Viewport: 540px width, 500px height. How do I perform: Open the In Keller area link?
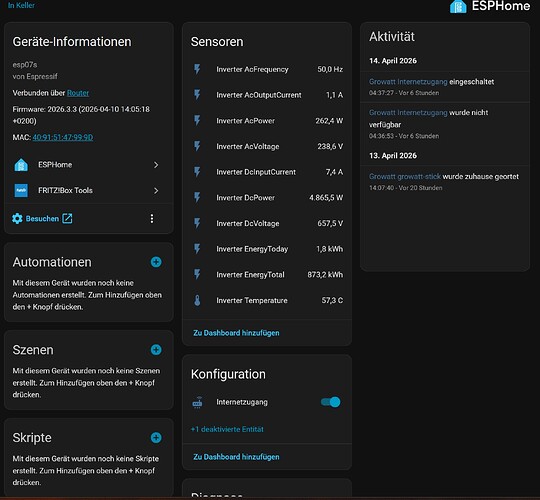point(21,5)
